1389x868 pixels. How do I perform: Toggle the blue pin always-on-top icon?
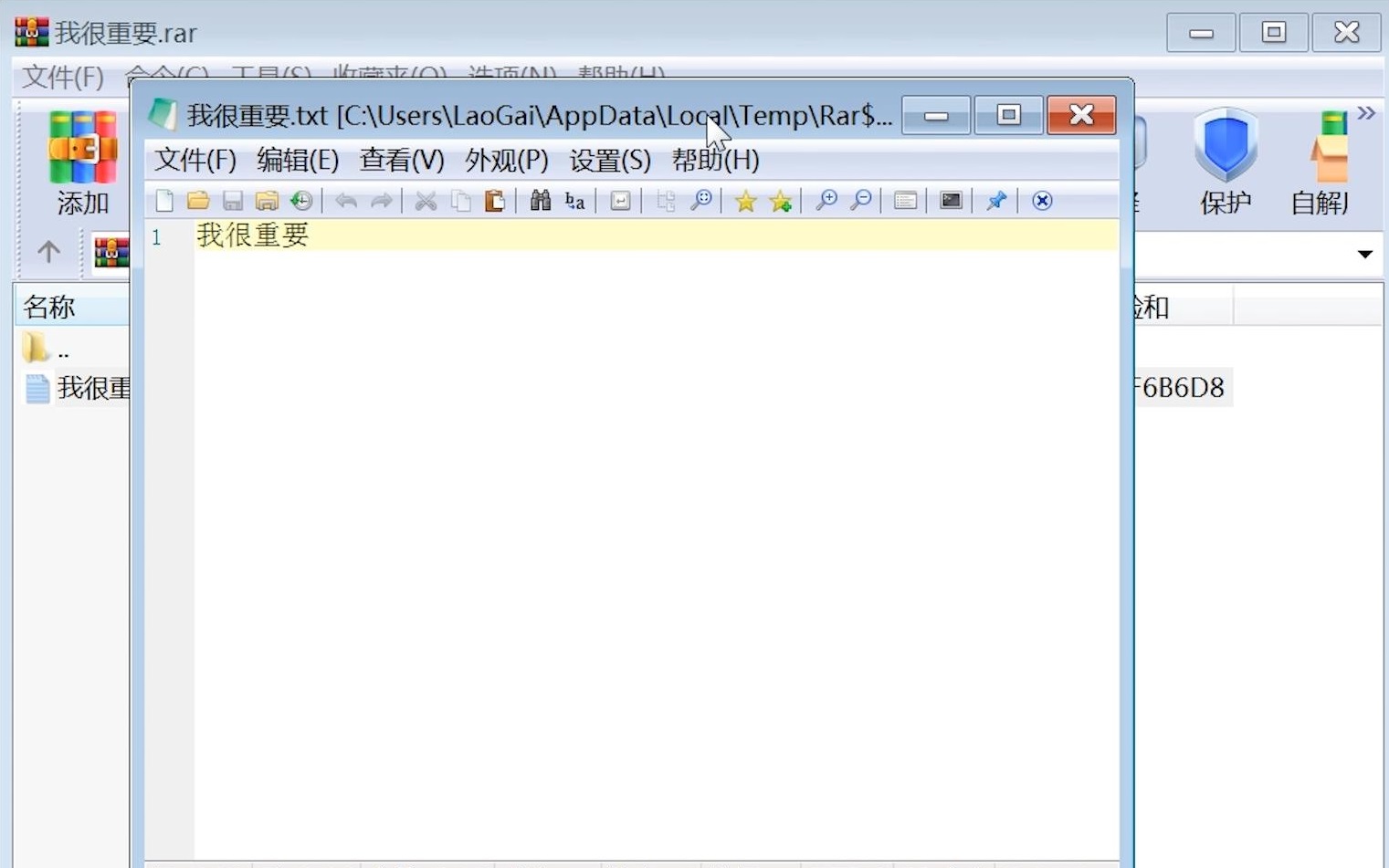pos(996,201)
